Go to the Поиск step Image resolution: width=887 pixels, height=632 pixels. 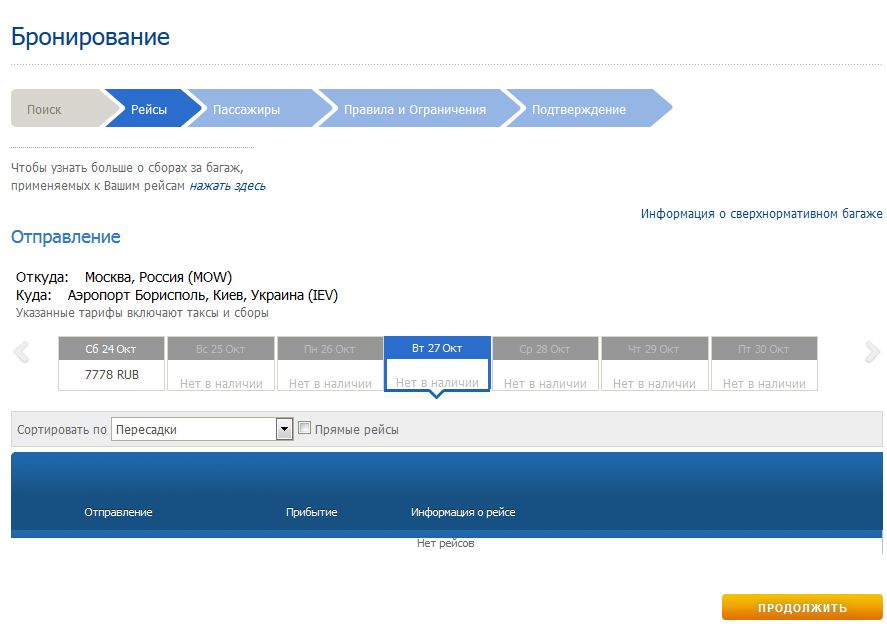click(45, 109)
